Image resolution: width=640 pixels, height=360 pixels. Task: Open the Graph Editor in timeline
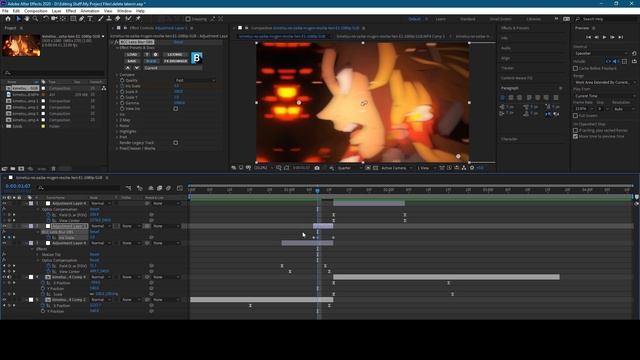point(180,188)
